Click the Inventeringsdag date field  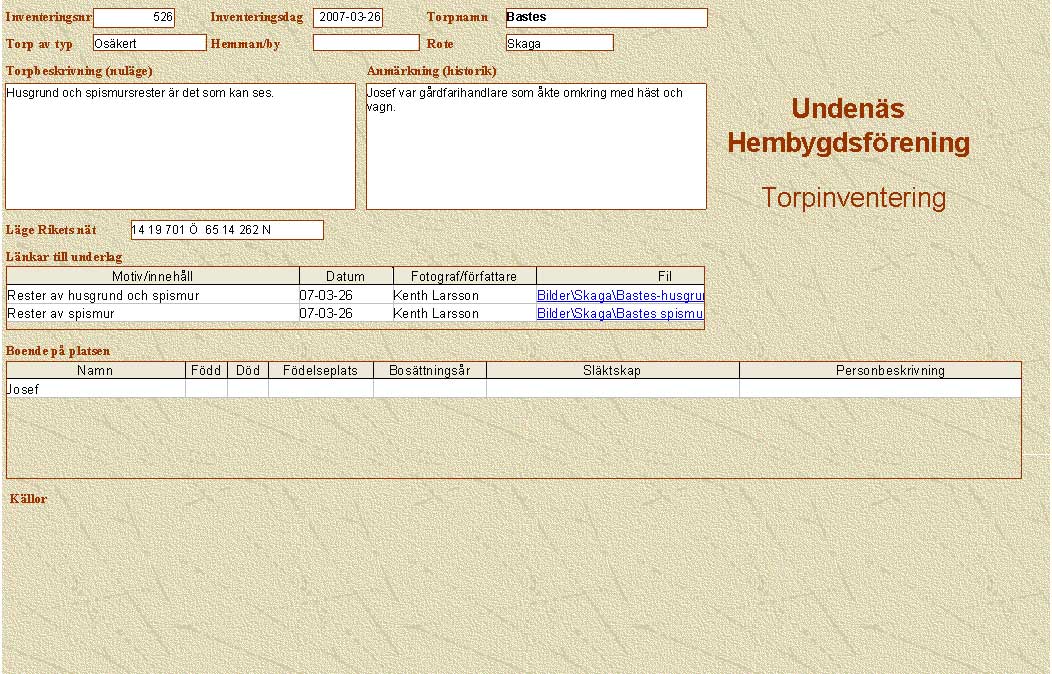click(x=348, y=18)
